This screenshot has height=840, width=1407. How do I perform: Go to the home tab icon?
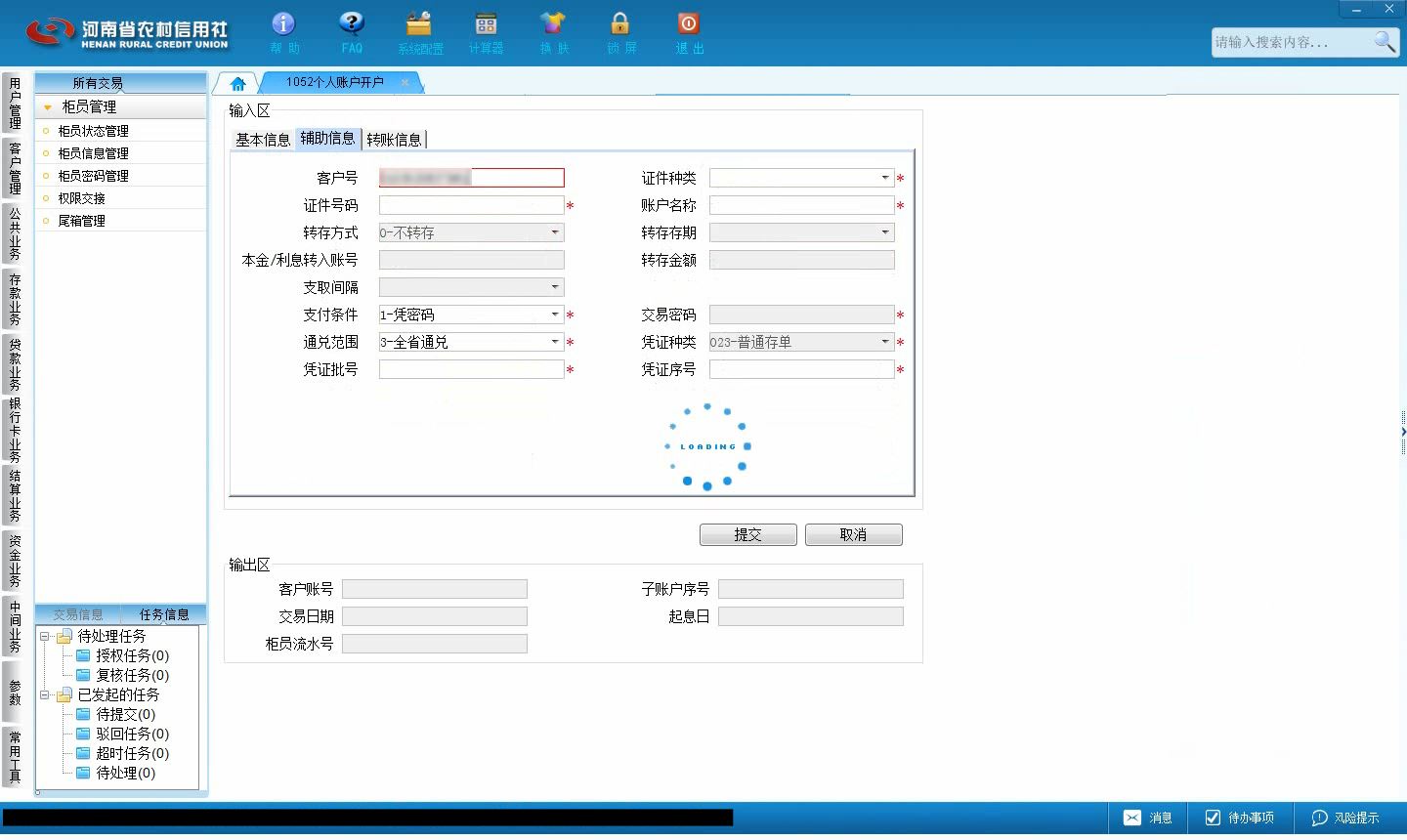point(237,83)
